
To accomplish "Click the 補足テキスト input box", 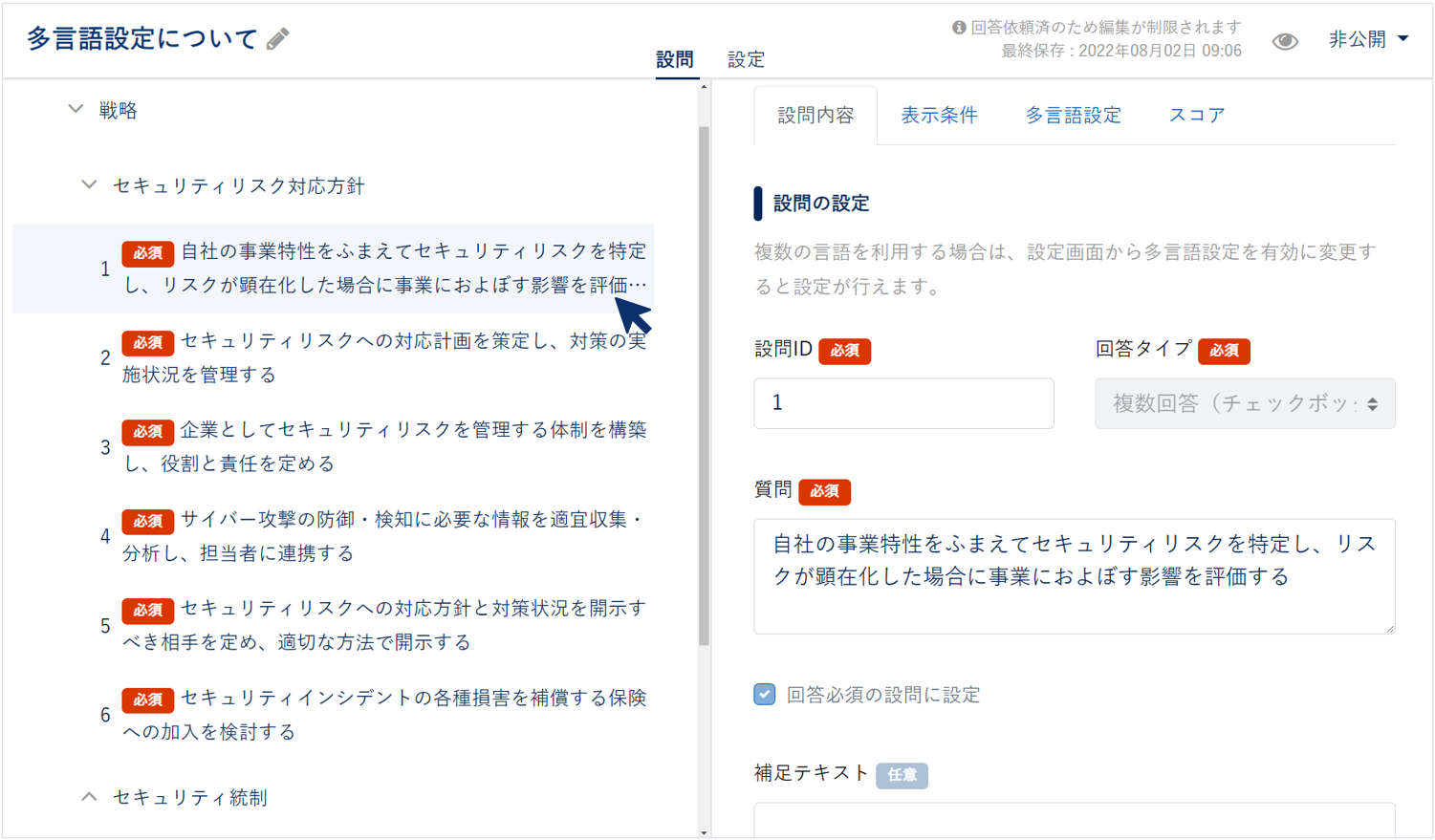I will click(1075, 819).
